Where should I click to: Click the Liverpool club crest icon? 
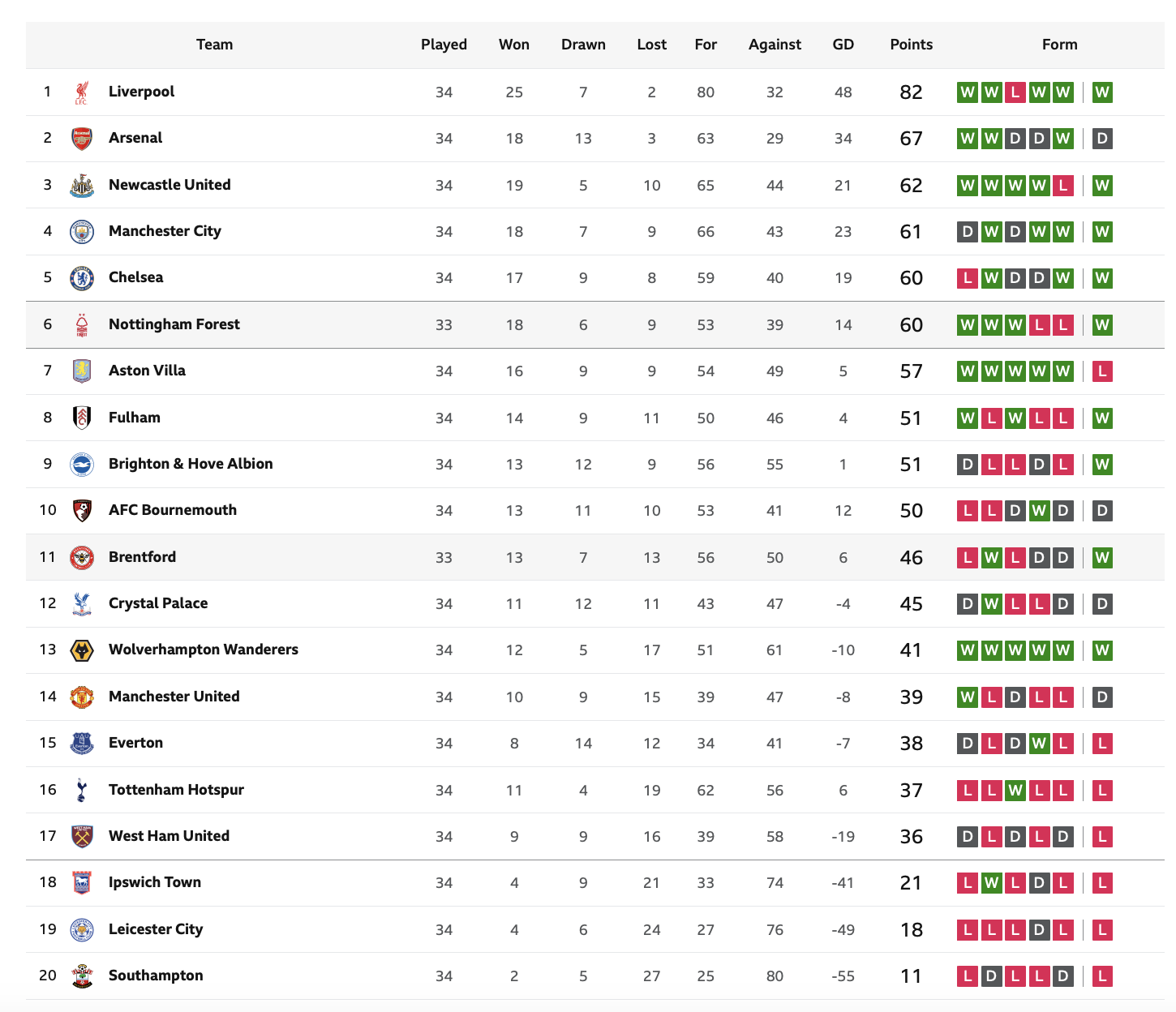(81, 92)
